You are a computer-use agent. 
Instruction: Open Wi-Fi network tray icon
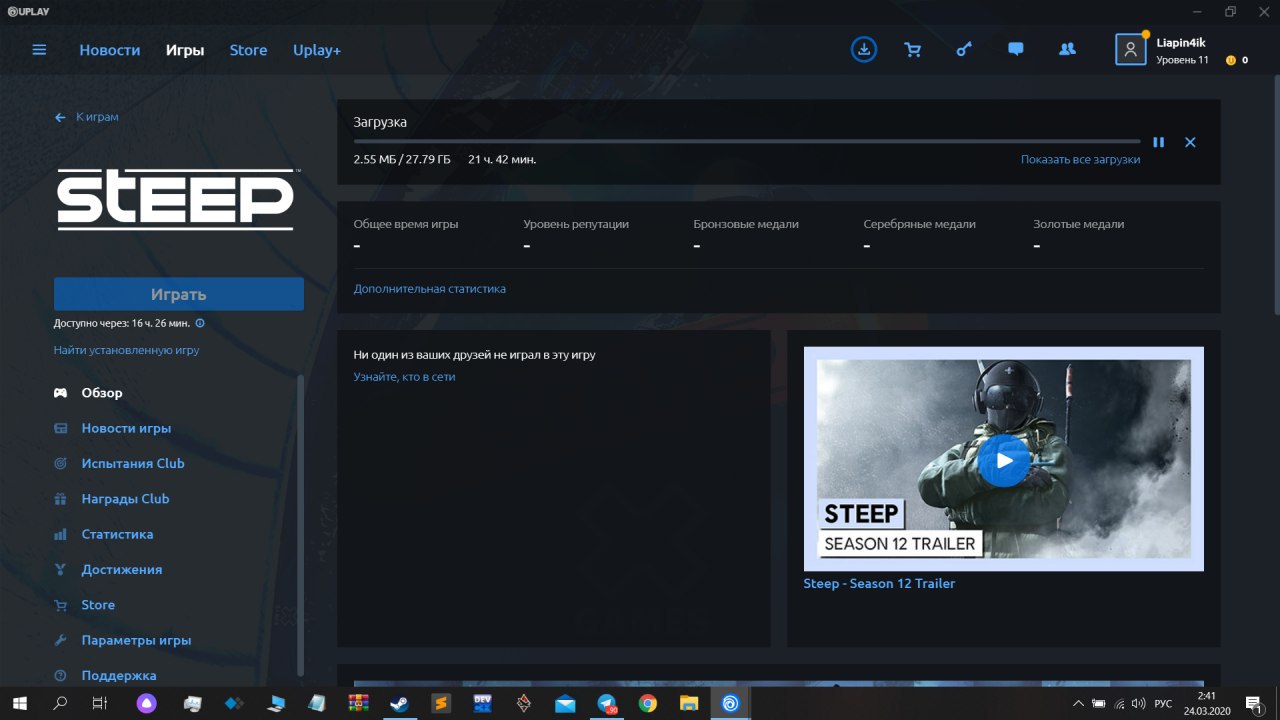(x=1118, y=703)
